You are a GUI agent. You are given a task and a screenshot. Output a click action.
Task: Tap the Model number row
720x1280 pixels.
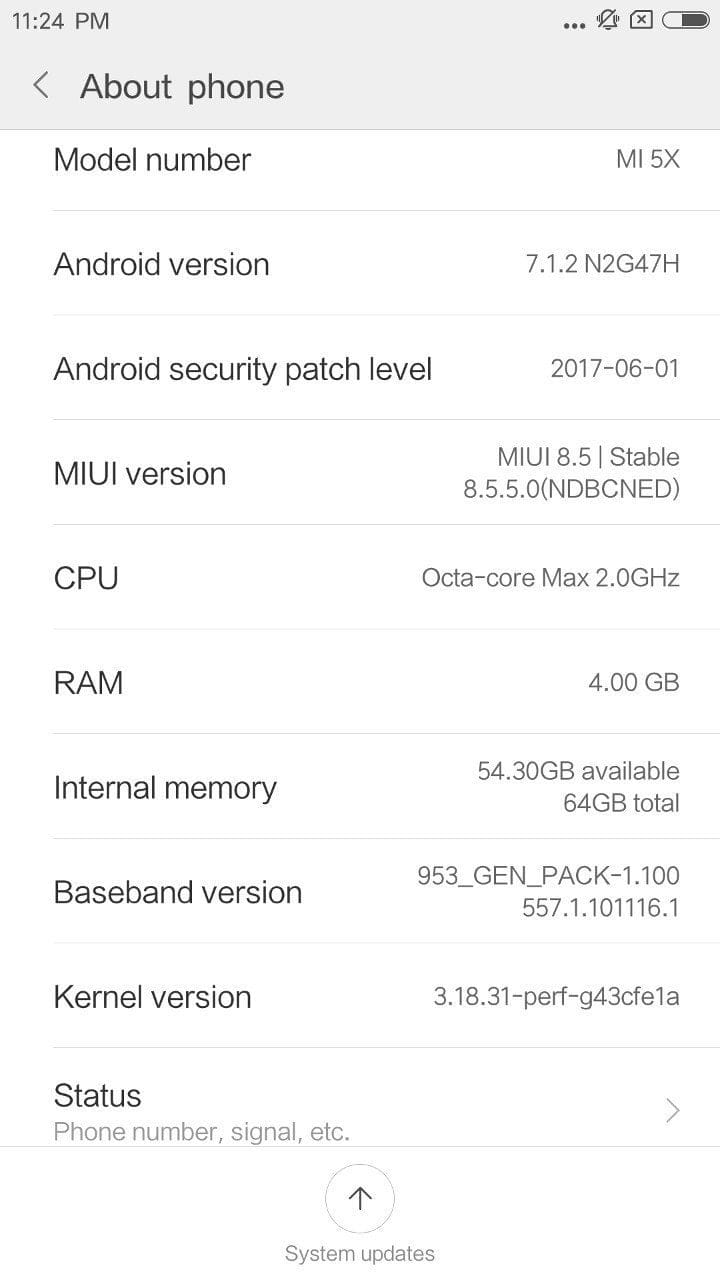[360, 160]
